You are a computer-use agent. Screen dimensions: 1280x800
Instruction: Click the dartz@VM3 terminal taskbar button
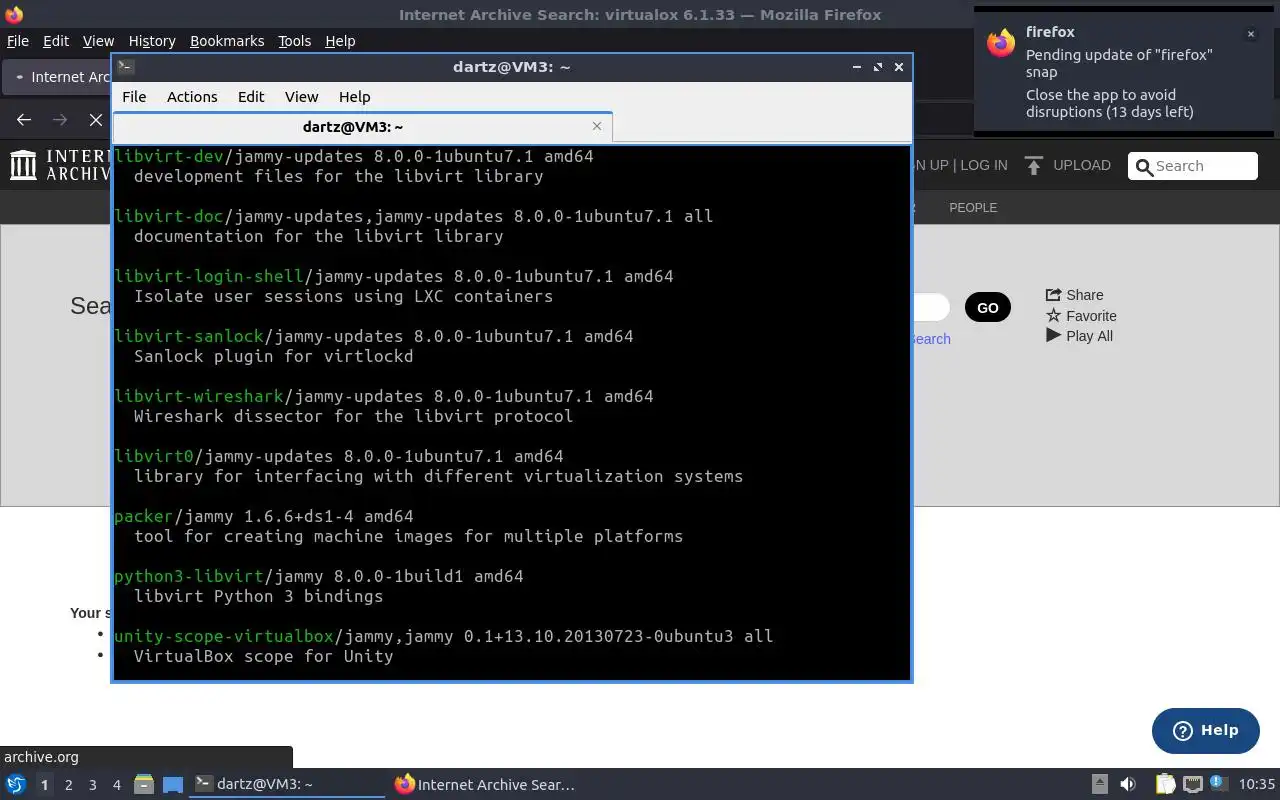tap(288, 785)
